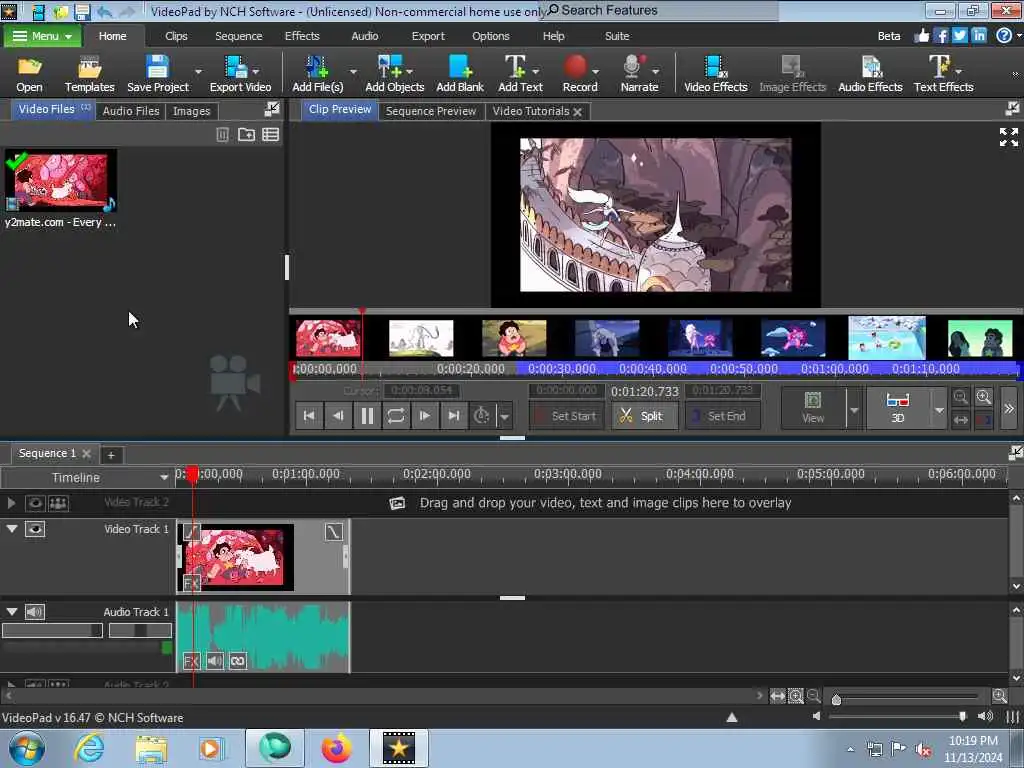Click the fullscreen preview icon

pyautogui.click(x=1008, y=137)
